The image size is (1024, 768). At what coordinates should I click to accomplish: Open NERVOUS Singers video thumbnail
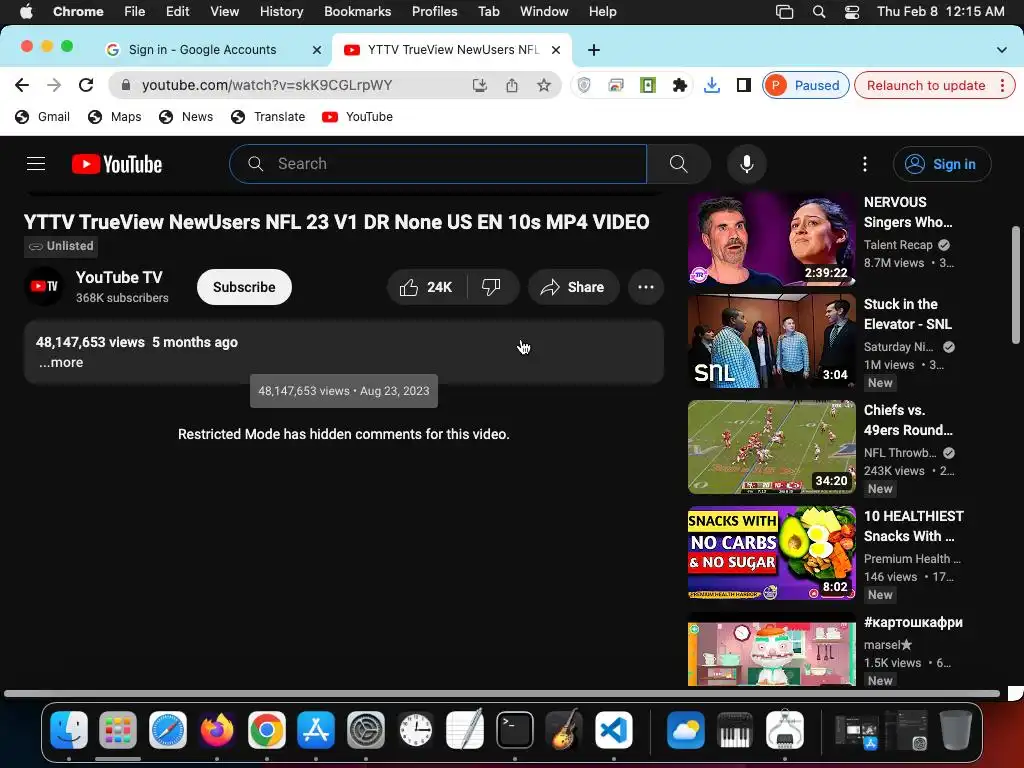(771, 239)
